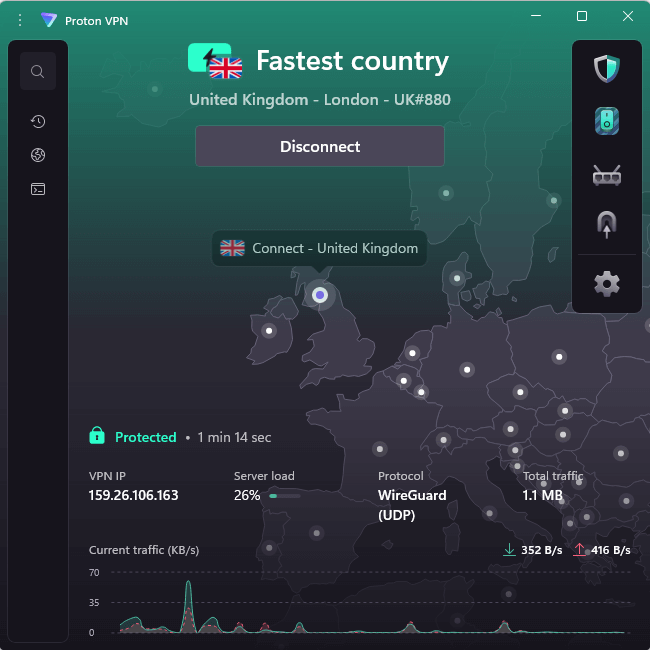The height and width of the screenshot is (650, 650).
Task: Click the 26% server load bar
Action: point(284,496)
